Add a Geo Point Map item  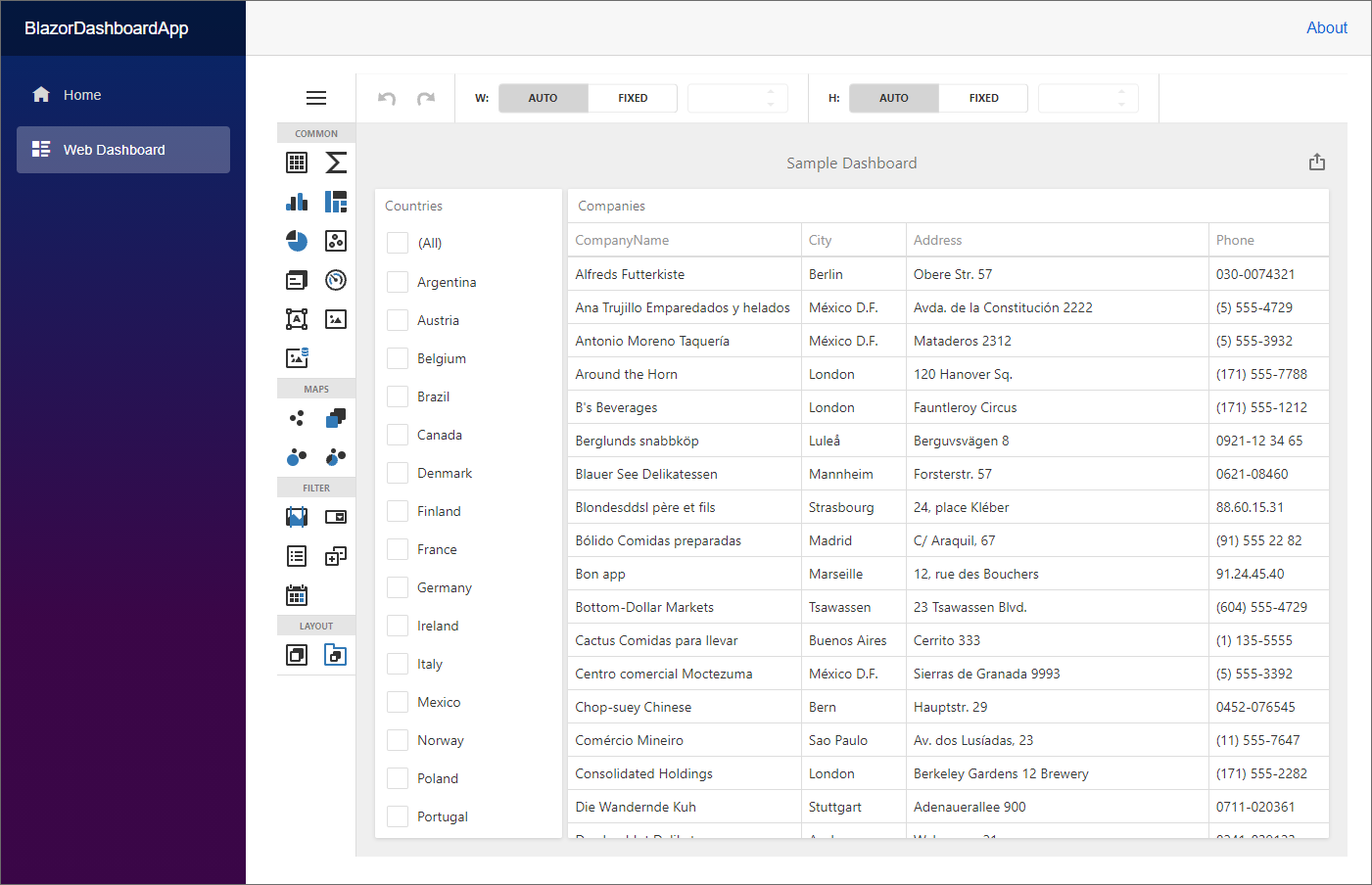[297, 418]
